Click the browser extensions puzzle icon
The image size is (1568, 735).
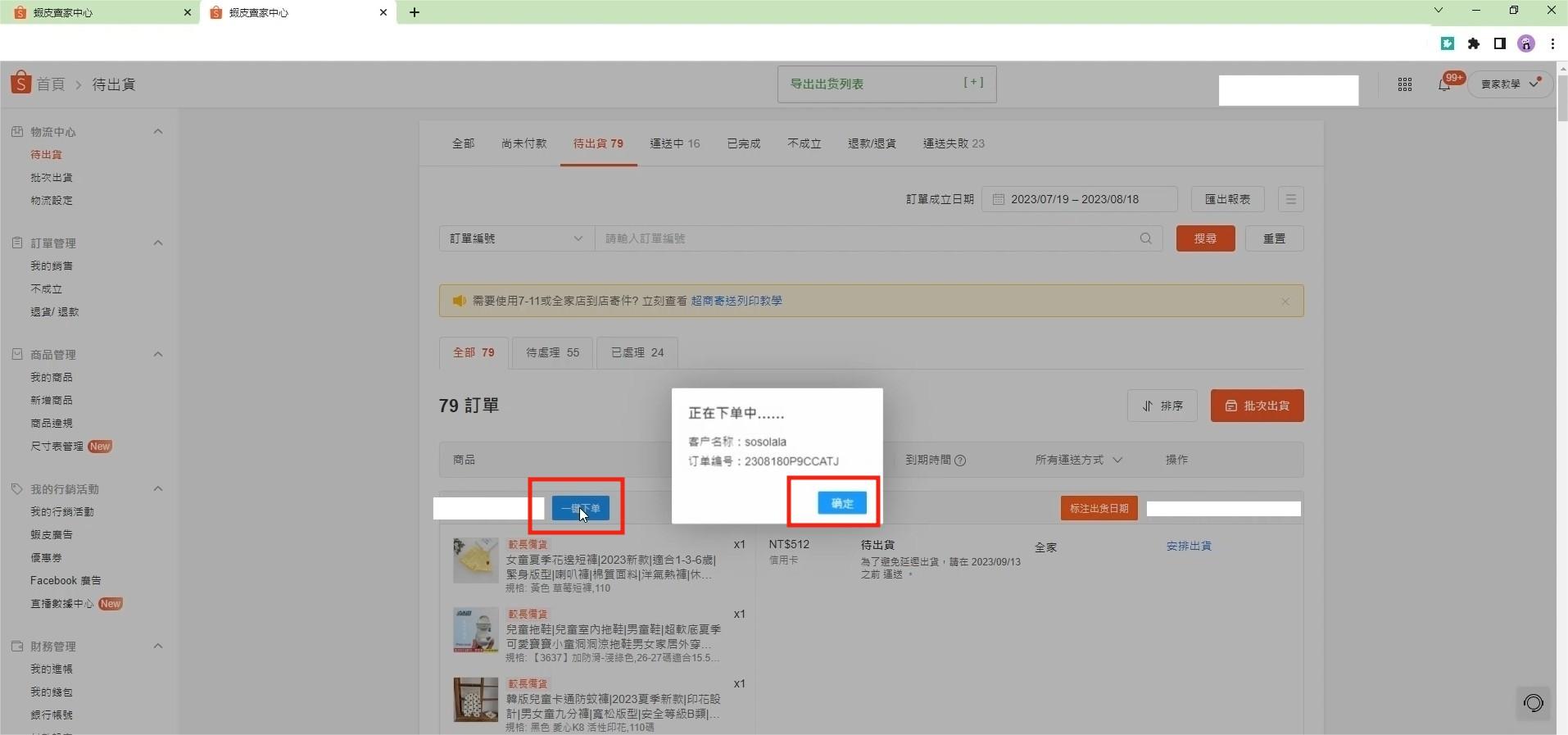(x=1473, y=43)
